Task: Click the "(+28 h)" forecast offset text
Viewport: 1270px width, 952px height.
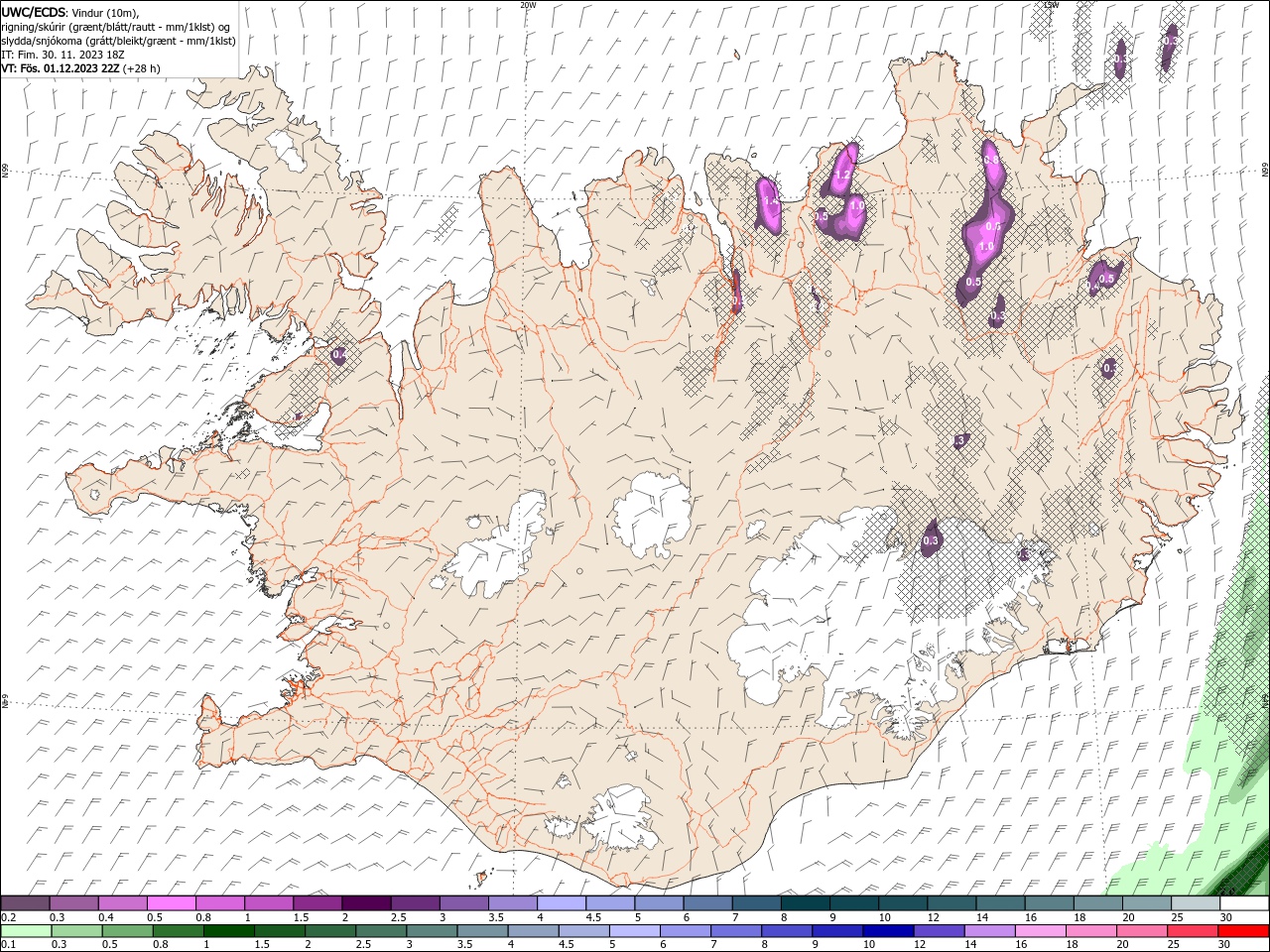Action: coord(142,68)
